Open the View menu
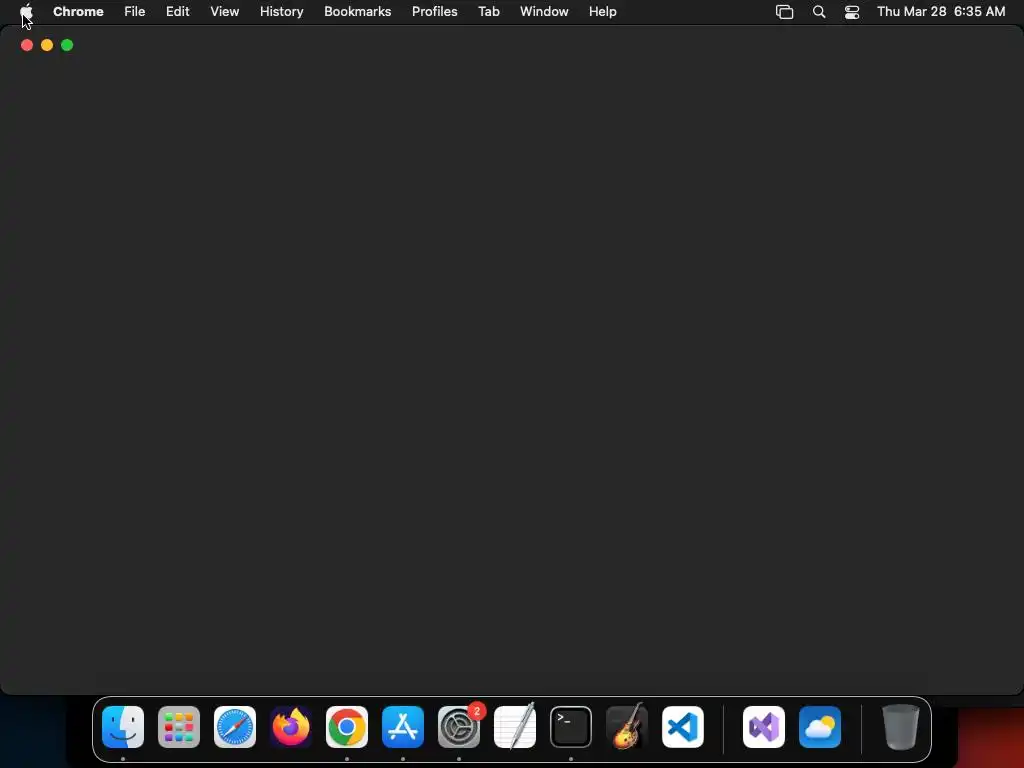Screen dimensions: 1024x768 click(225, 11)
